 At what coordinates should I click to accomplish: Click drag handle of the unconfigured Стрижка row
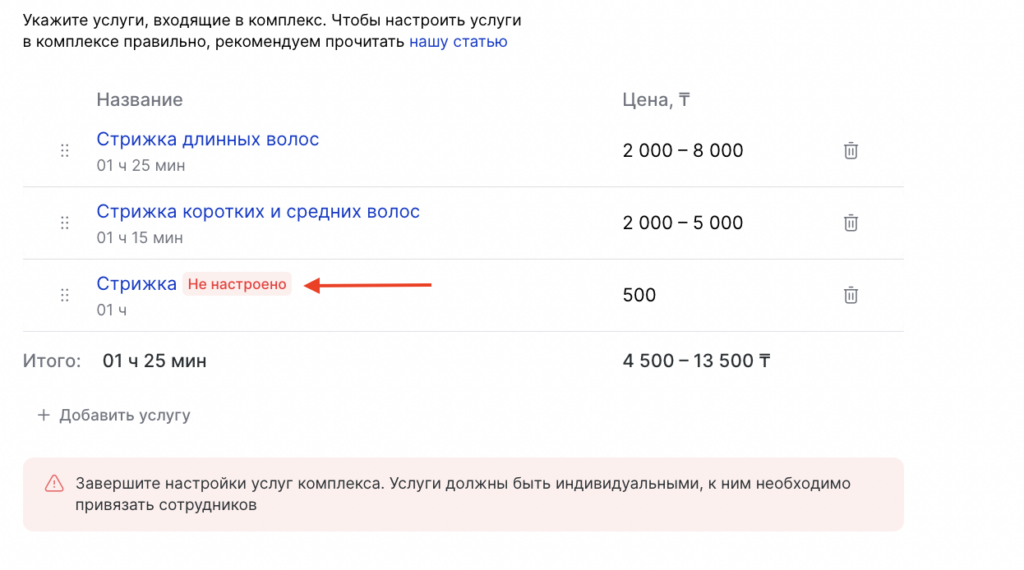pos(65,295)
